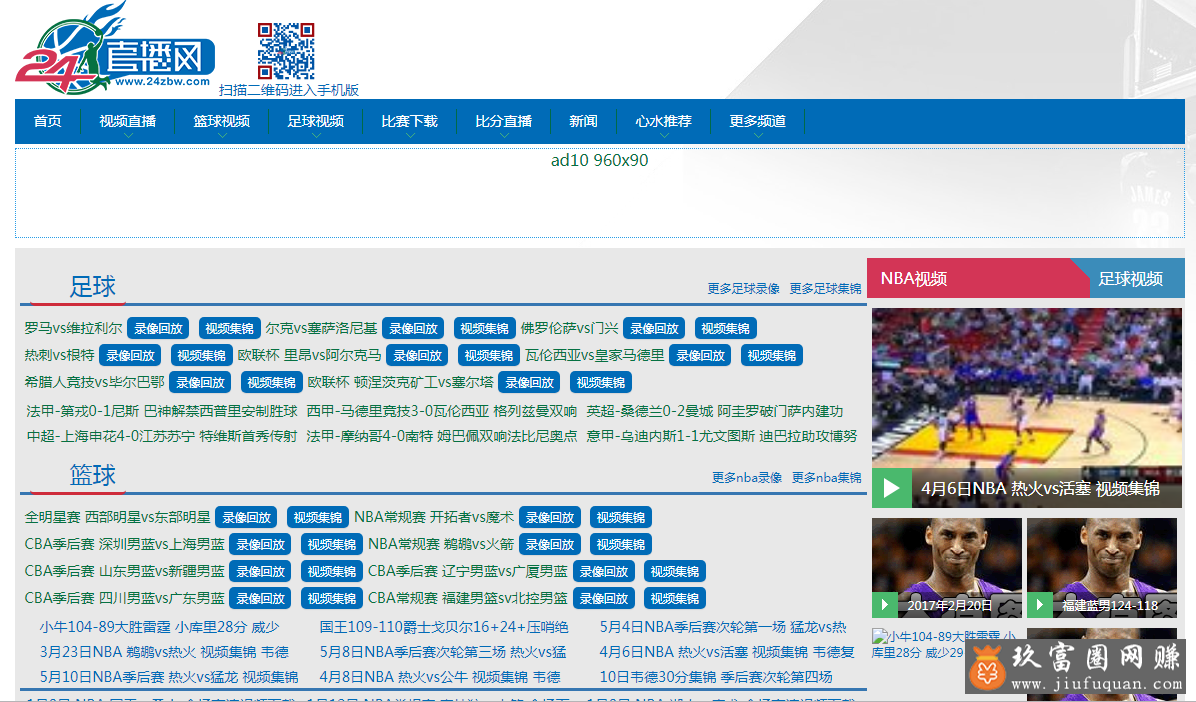Viewport: 1196px width, 702px height.
Task: Expand the 比赛下载 navigation menu
Action: [x=410, y=121]
